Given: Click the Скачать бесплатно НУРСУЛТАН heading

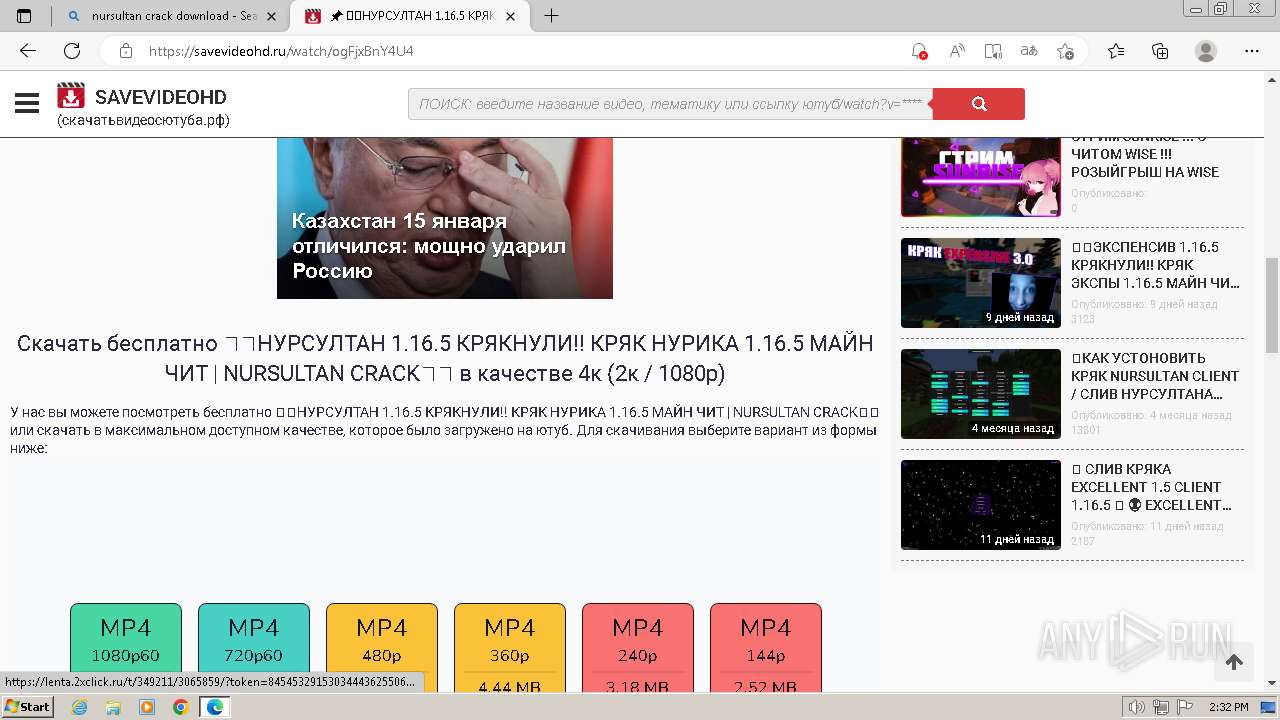Looking at the screenshot, I should click(445, 358).
